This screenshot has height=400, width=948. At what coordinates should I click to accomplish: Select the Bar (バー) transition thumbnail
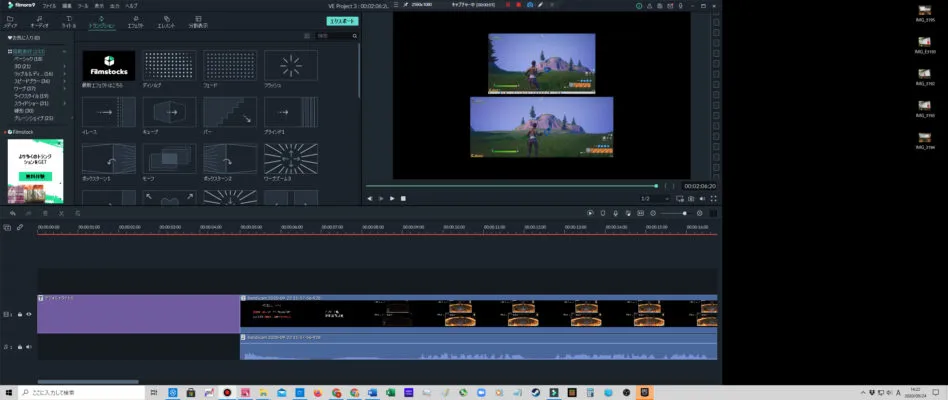point(230,112)
